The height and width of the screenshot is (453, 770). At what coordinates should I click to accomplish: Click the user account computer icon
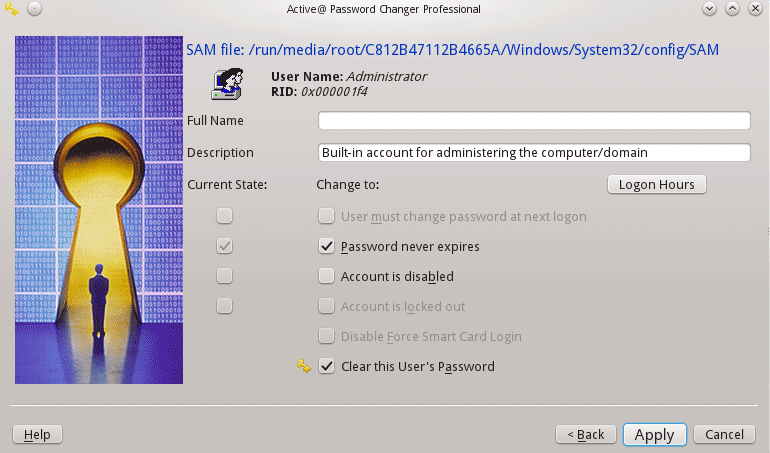[x=227, y=84]
